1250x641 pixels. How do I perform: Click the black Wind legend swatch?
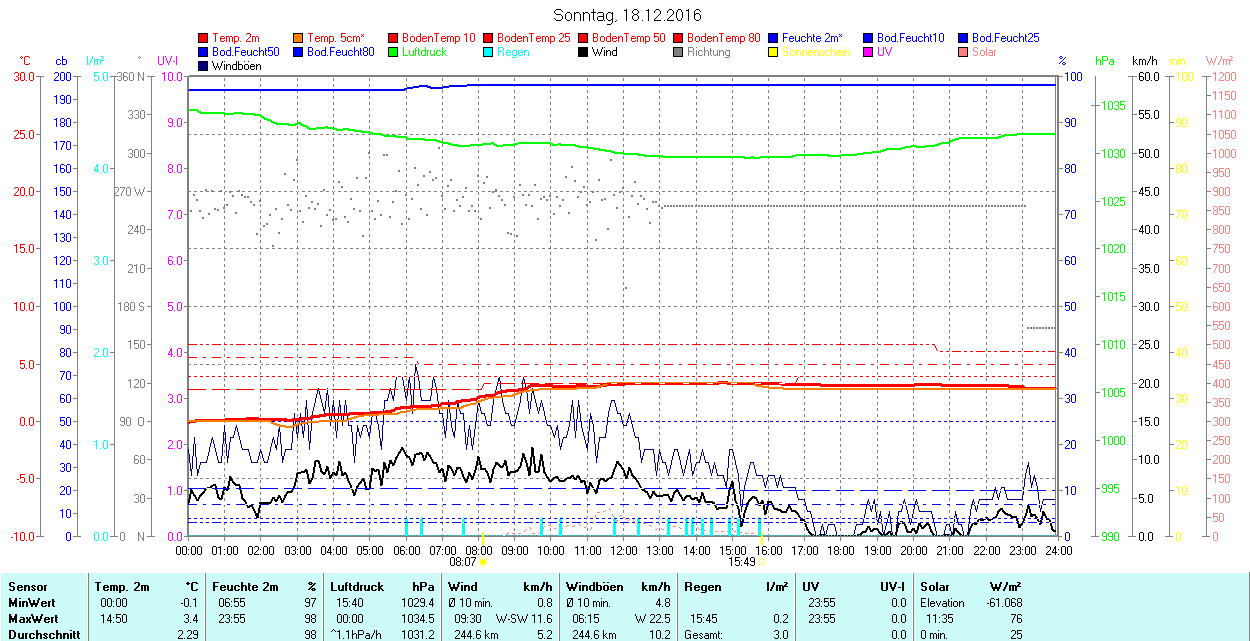(584, 52)
